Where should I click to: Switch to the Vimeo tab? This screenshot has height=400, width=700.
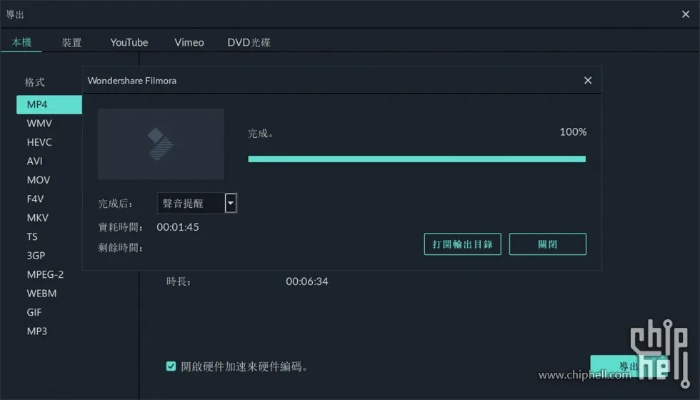click(x=189, y=42)
